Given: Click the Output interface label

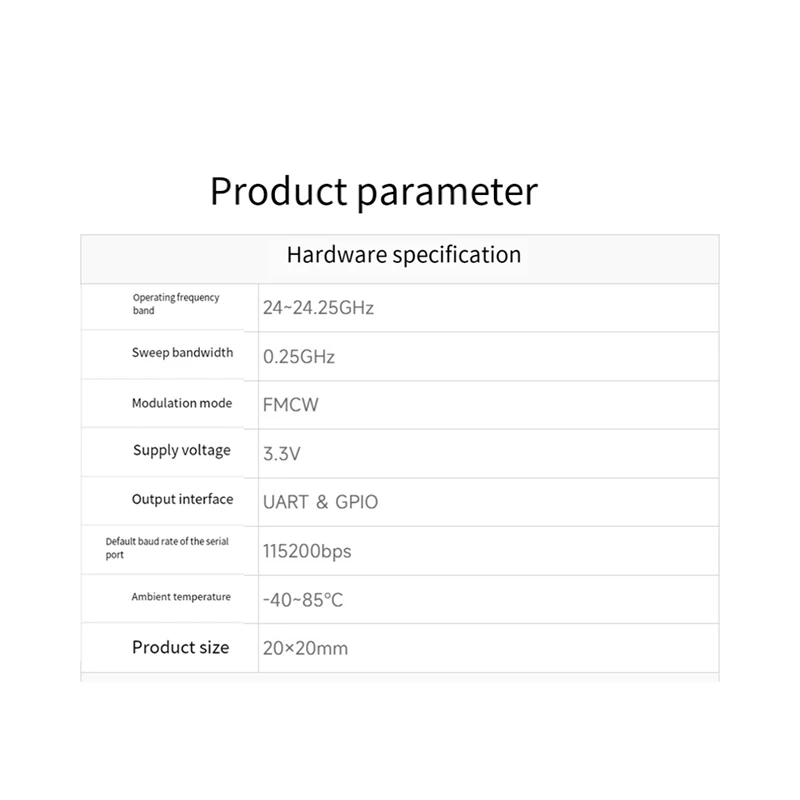Looking at the screenshot, I should 182,499.
